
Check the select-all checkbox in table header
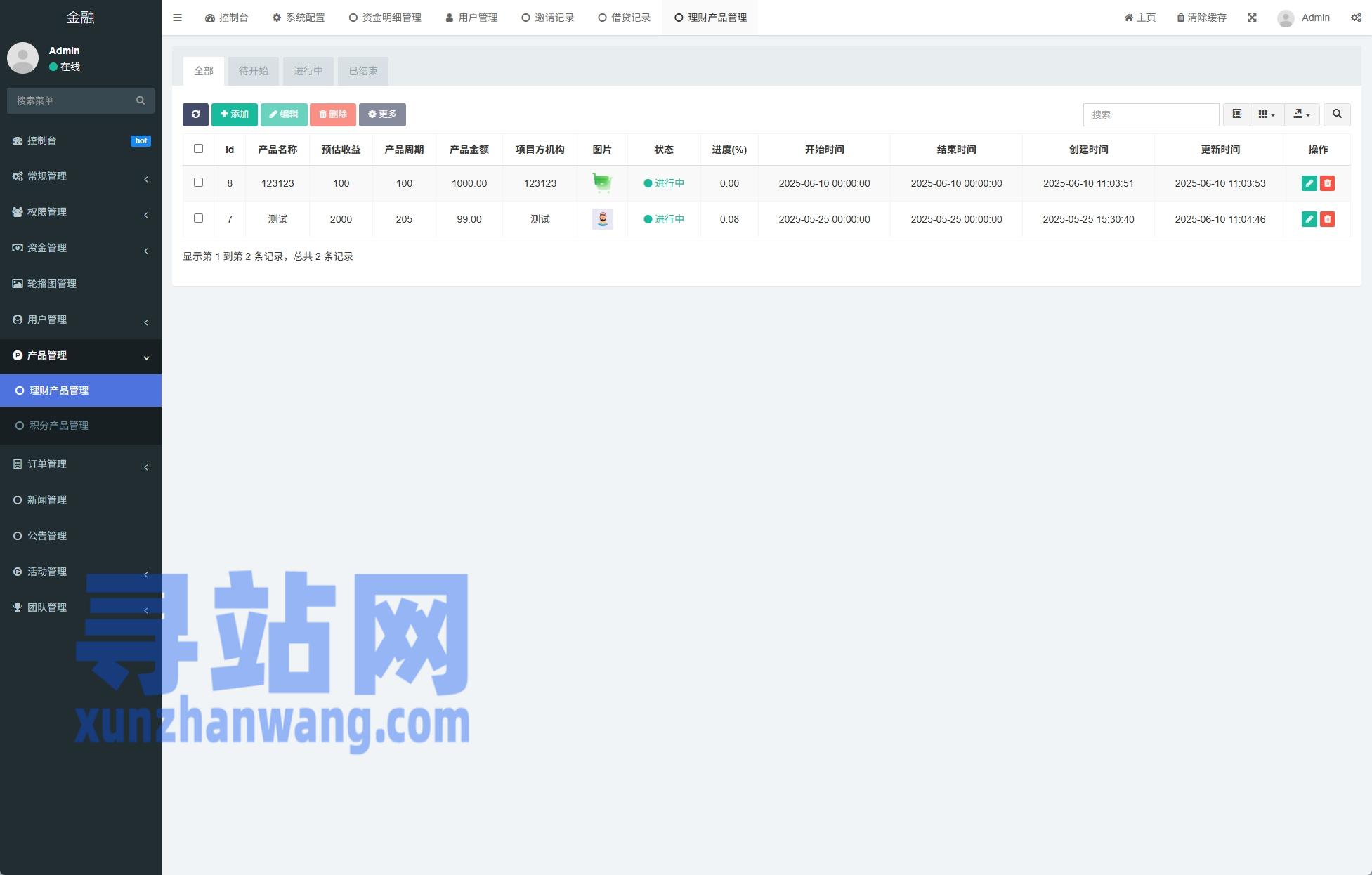[198, 149]
